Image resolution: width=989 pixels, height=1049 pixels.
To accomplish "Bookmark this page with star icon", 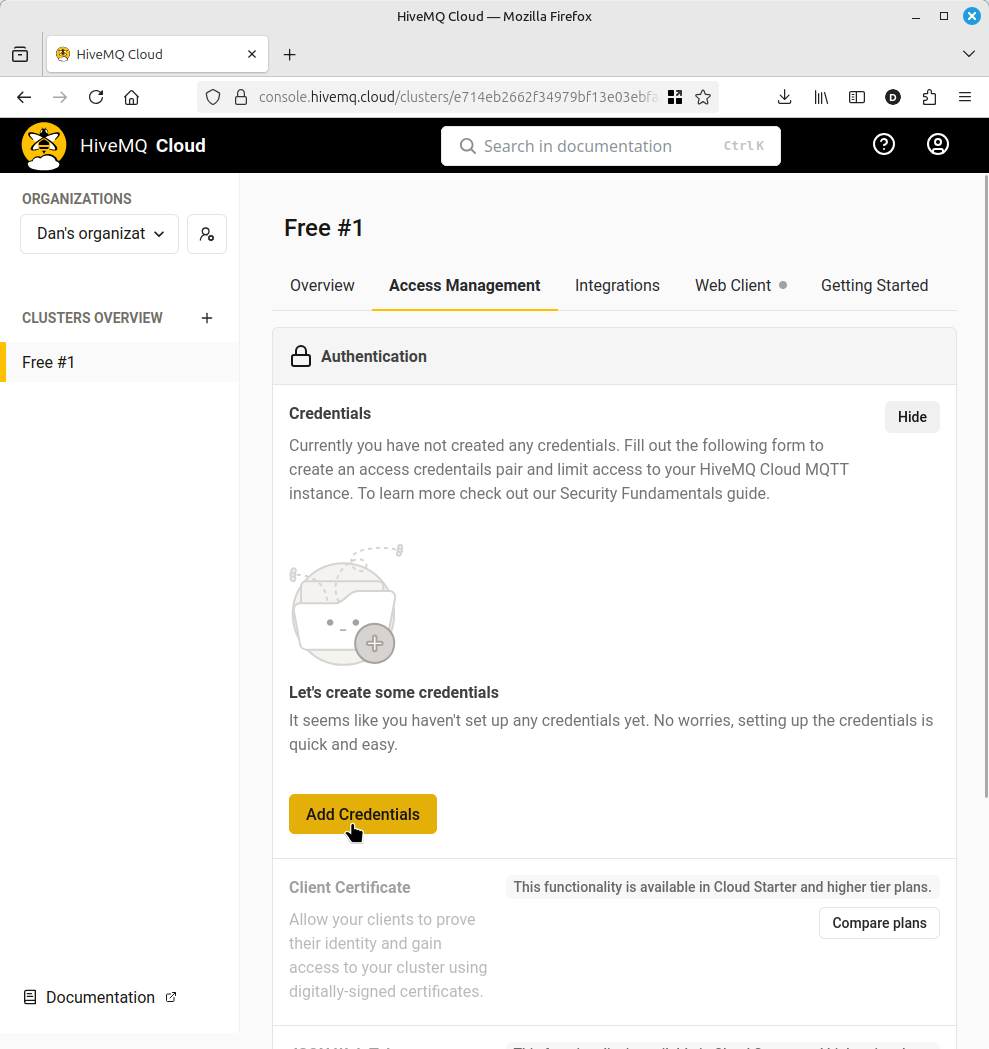I will 703,97.
